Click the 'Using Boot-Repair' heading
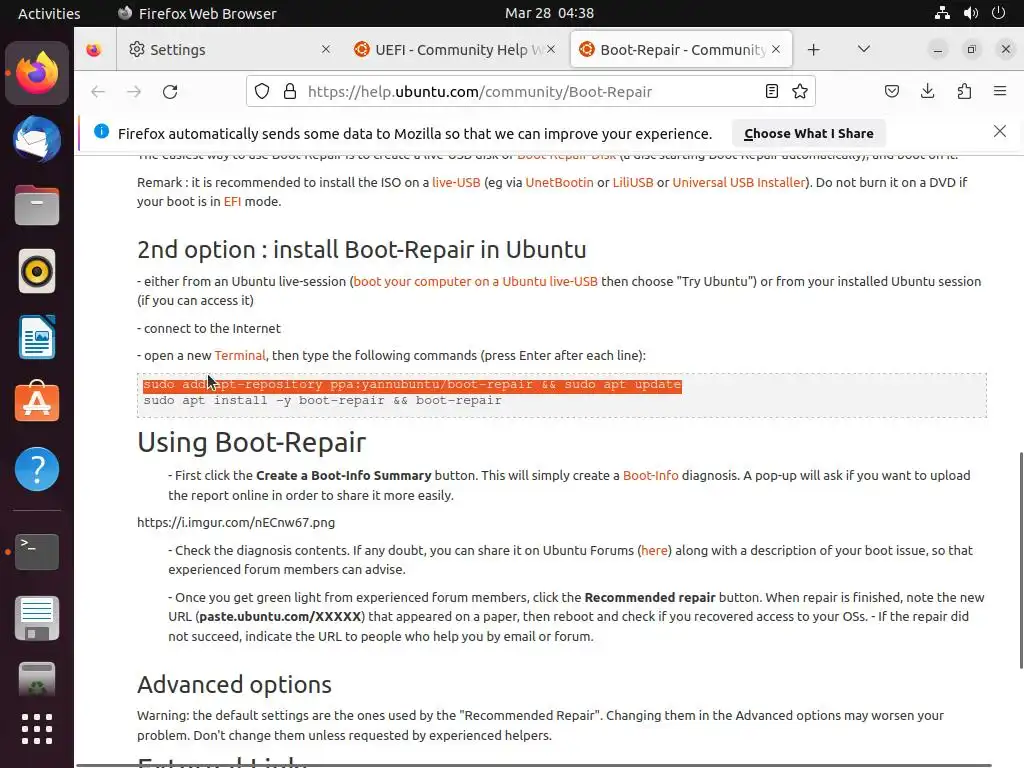 coord(251,442)
